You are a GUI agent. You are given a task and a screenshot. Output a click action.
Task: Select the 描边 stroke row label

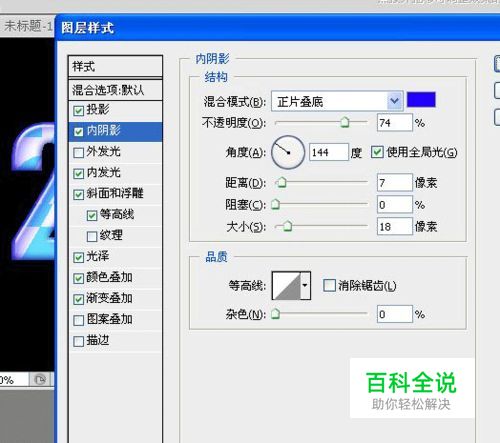click(x=98, y=340)
